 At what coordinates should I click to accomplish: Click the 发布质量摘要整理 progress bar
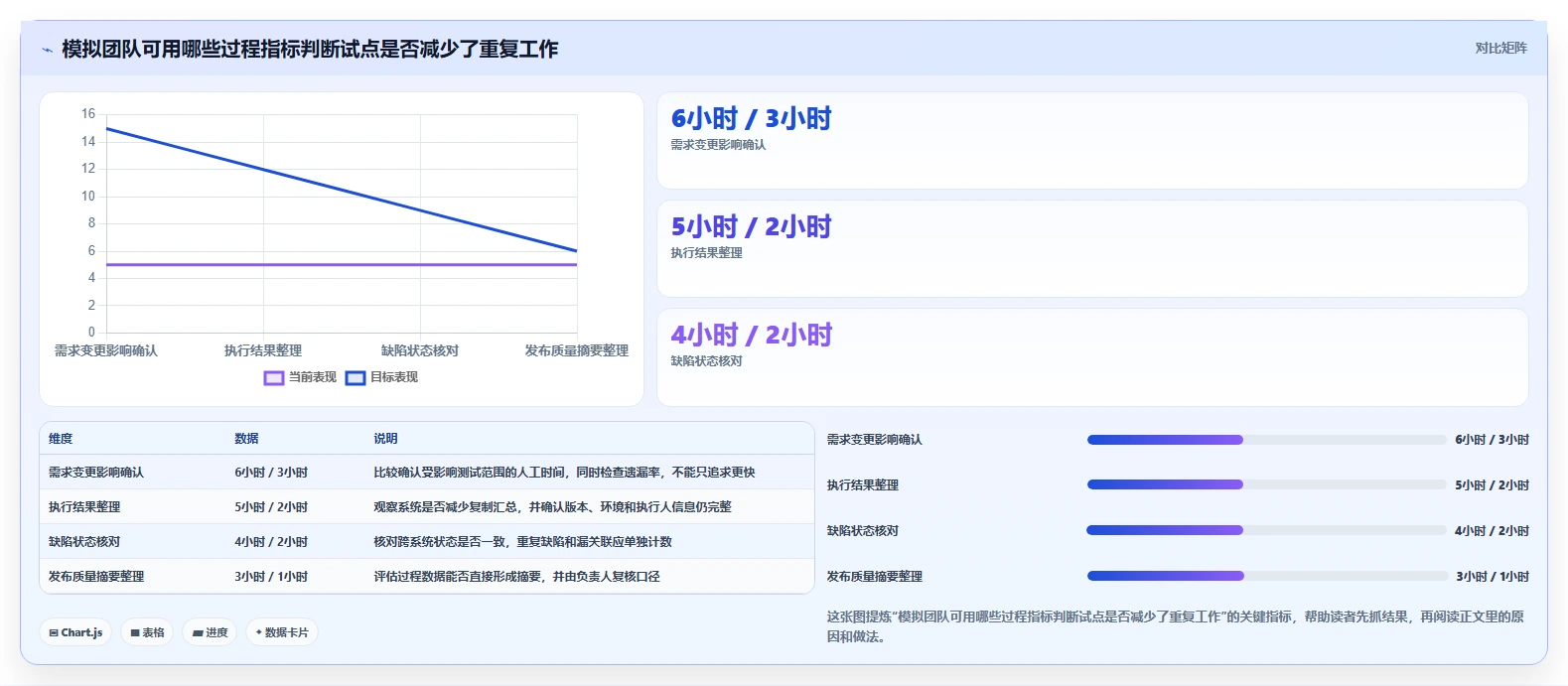pyautogui.click(x=1267, y=577)
